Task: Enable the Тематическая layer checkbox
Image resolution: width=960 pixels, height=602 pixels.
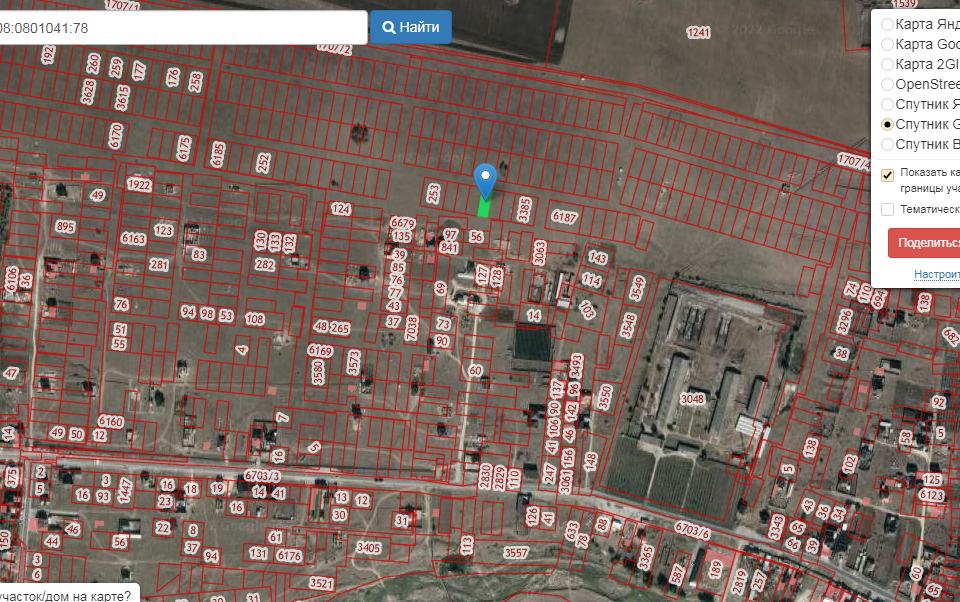Action: pos(887,210)
